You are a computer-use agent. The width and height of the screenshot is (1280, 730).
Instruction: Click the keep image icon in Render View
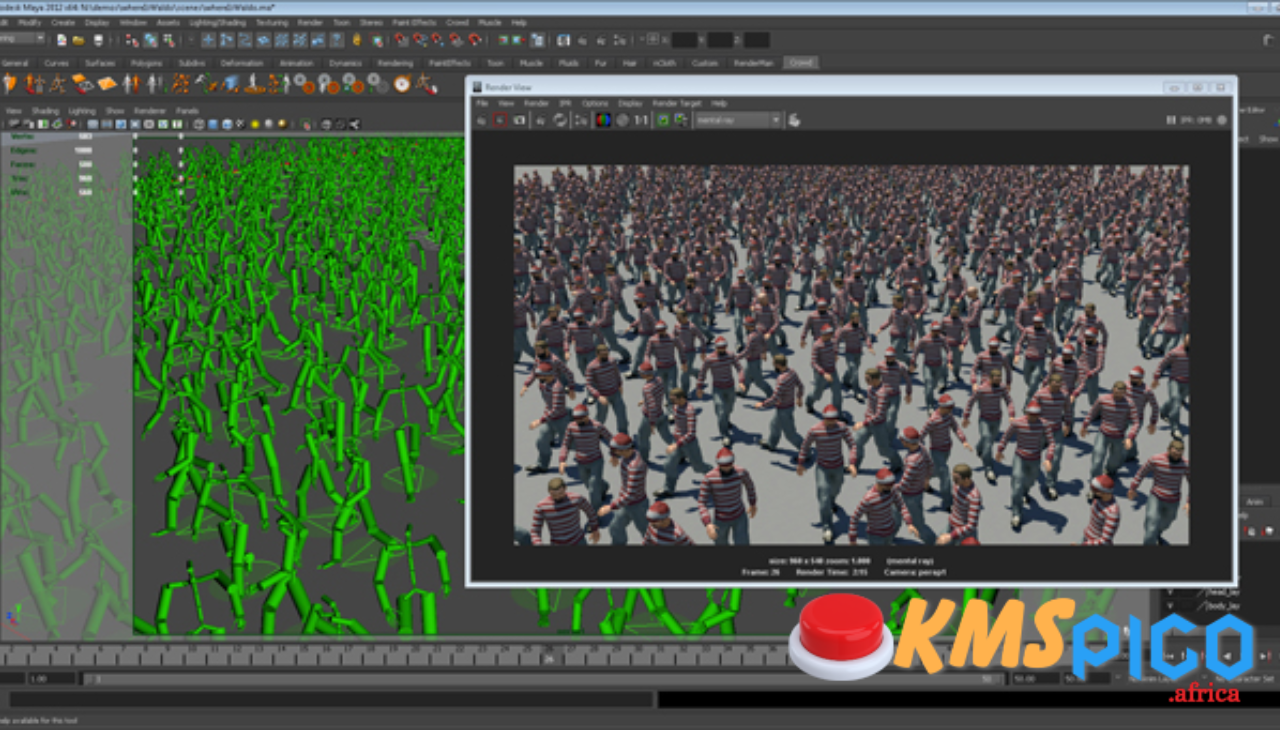tap(662, 120)
